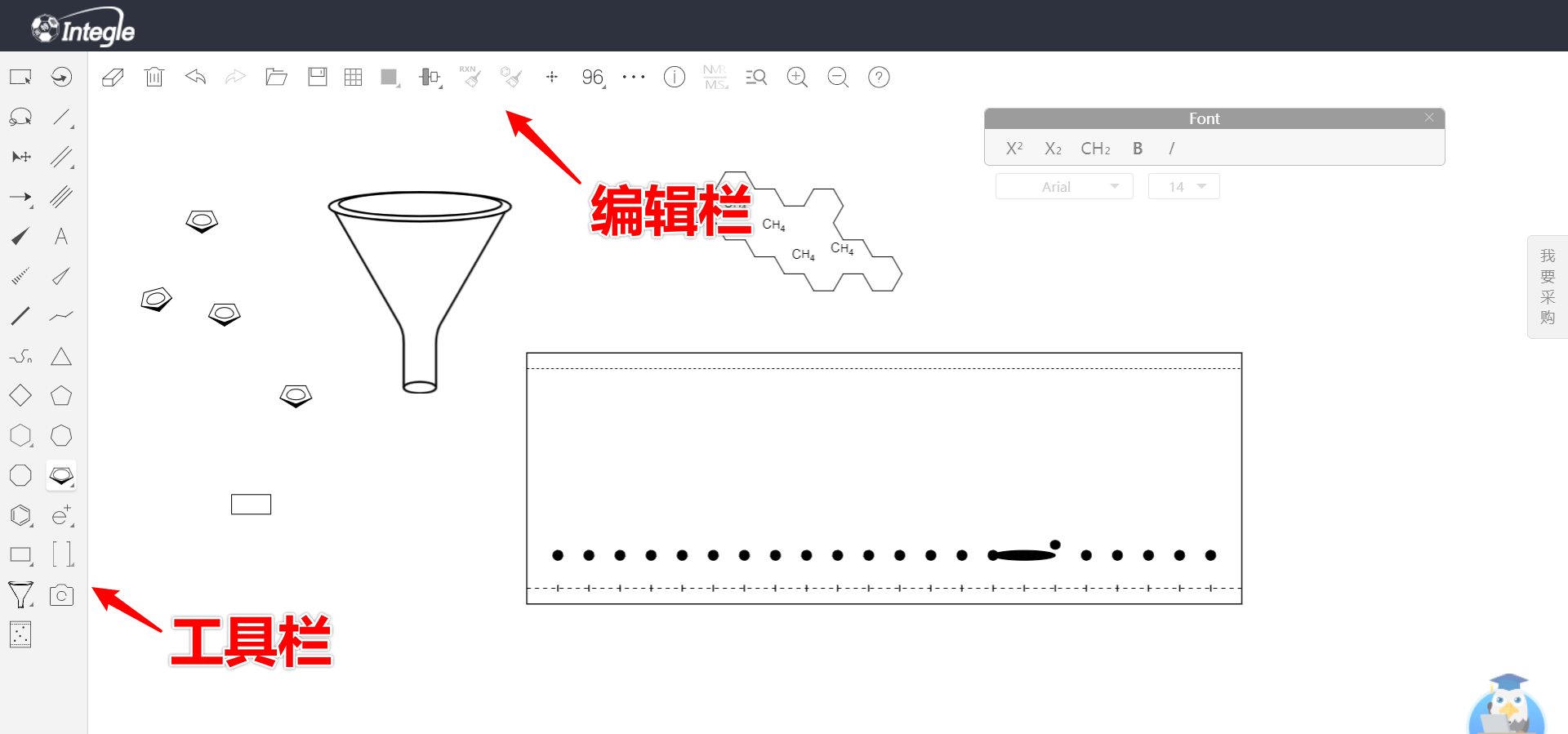Image resolution: width=1568 pixels, height=734 pixels.
Task: Click the RXN clean-up brush icon
Action: click(x=470, y=76)
